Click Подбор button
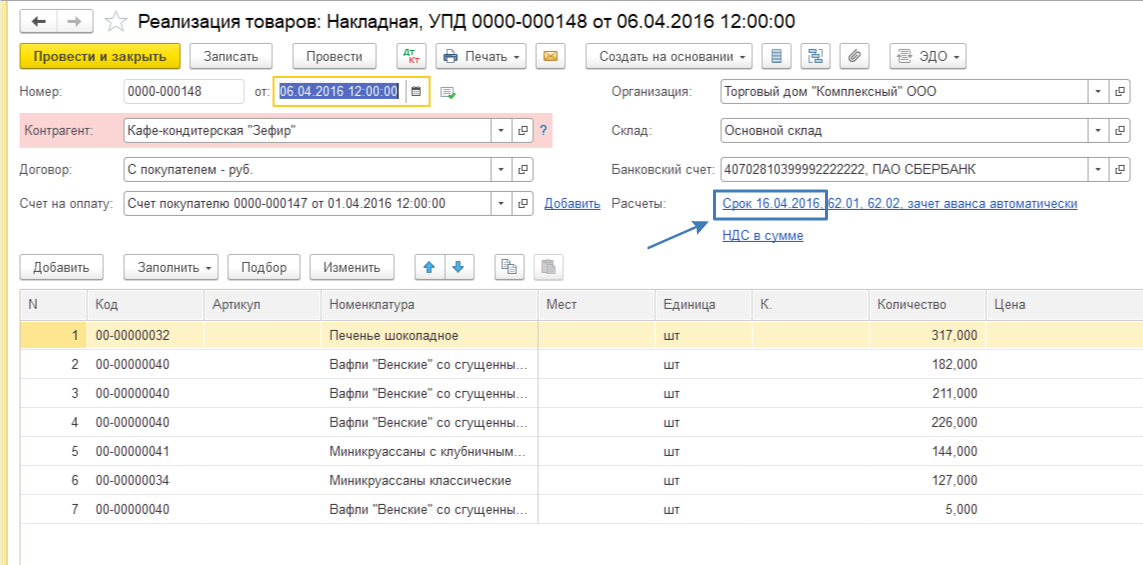The image size is (1143, 565). click(x=265, y=267)
